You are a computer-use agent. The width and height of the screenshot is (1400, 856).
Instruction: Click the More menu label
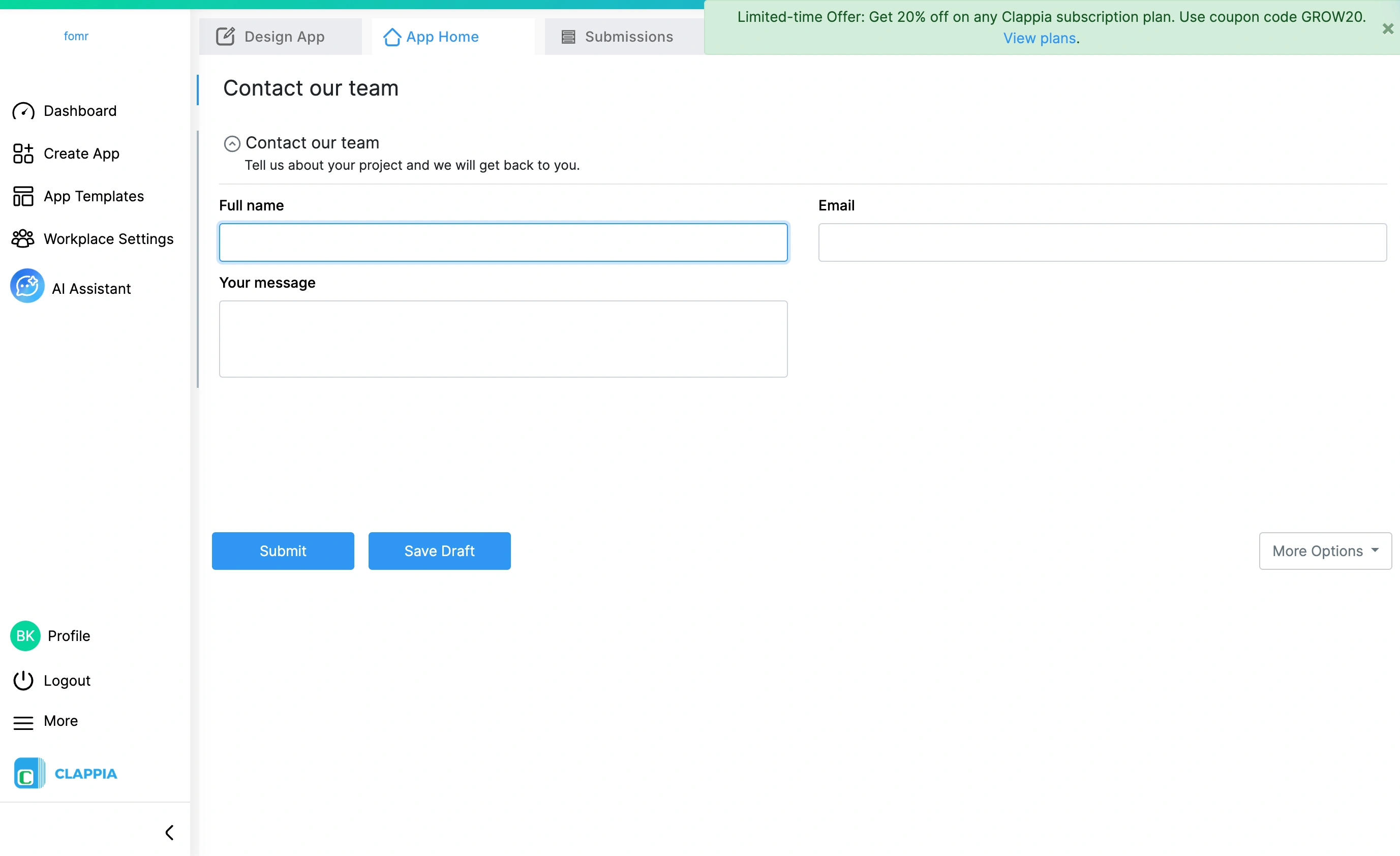coord(61,721)
